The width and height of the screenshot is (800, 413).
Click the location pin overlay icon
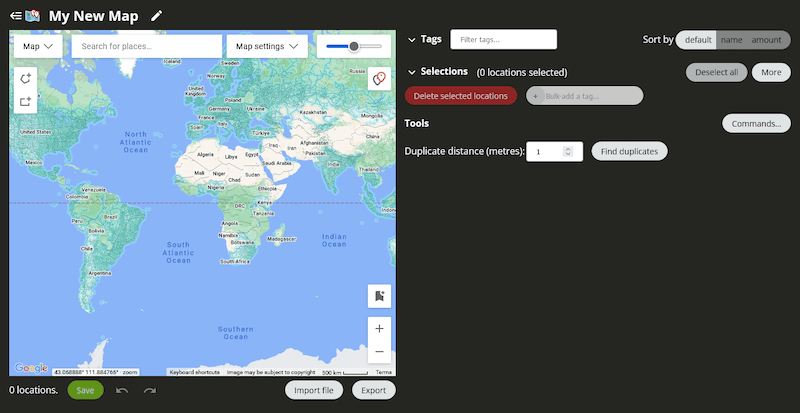(x=379, y=79)
